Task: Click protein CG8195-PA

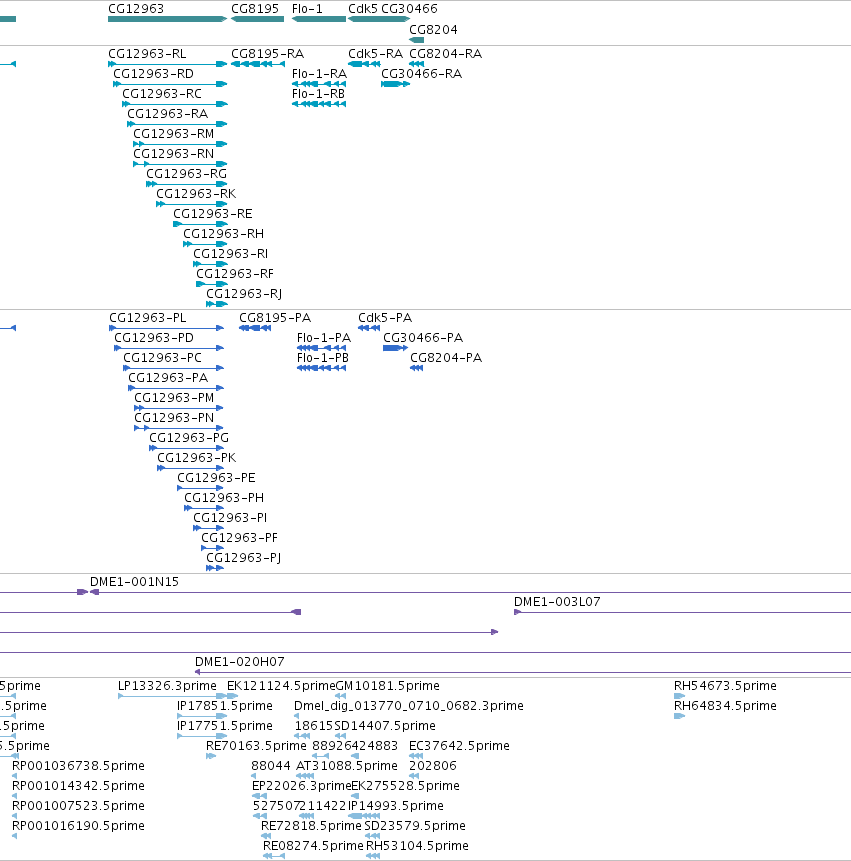Action: coord(255,328)
